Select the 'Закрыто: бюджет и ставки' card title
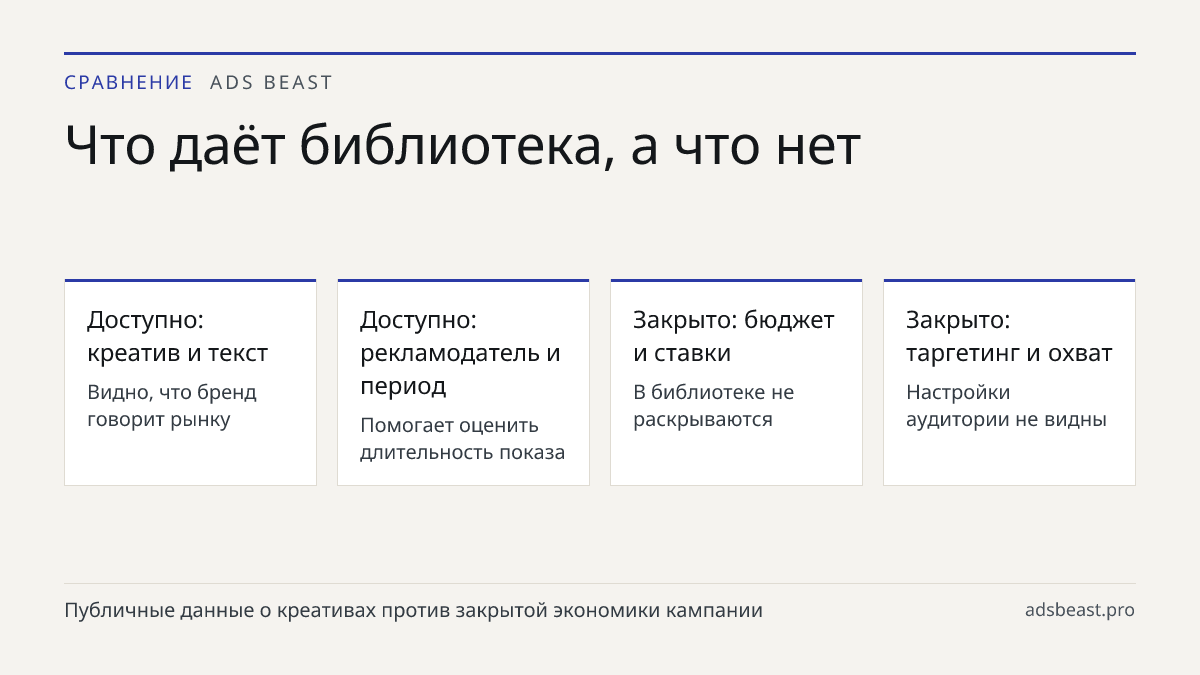Image resolution: width=1200 pixels, height=675 pixels. click(x=734, y=337)
